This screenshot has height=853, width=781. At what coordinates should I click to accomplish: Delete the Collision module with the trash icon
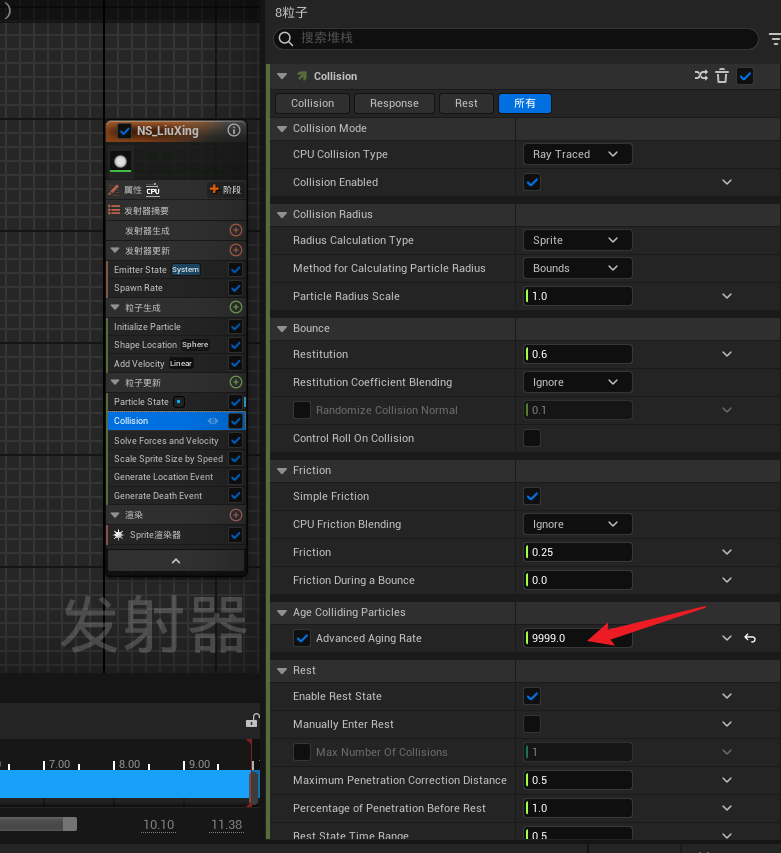click(x=722, y=76)
